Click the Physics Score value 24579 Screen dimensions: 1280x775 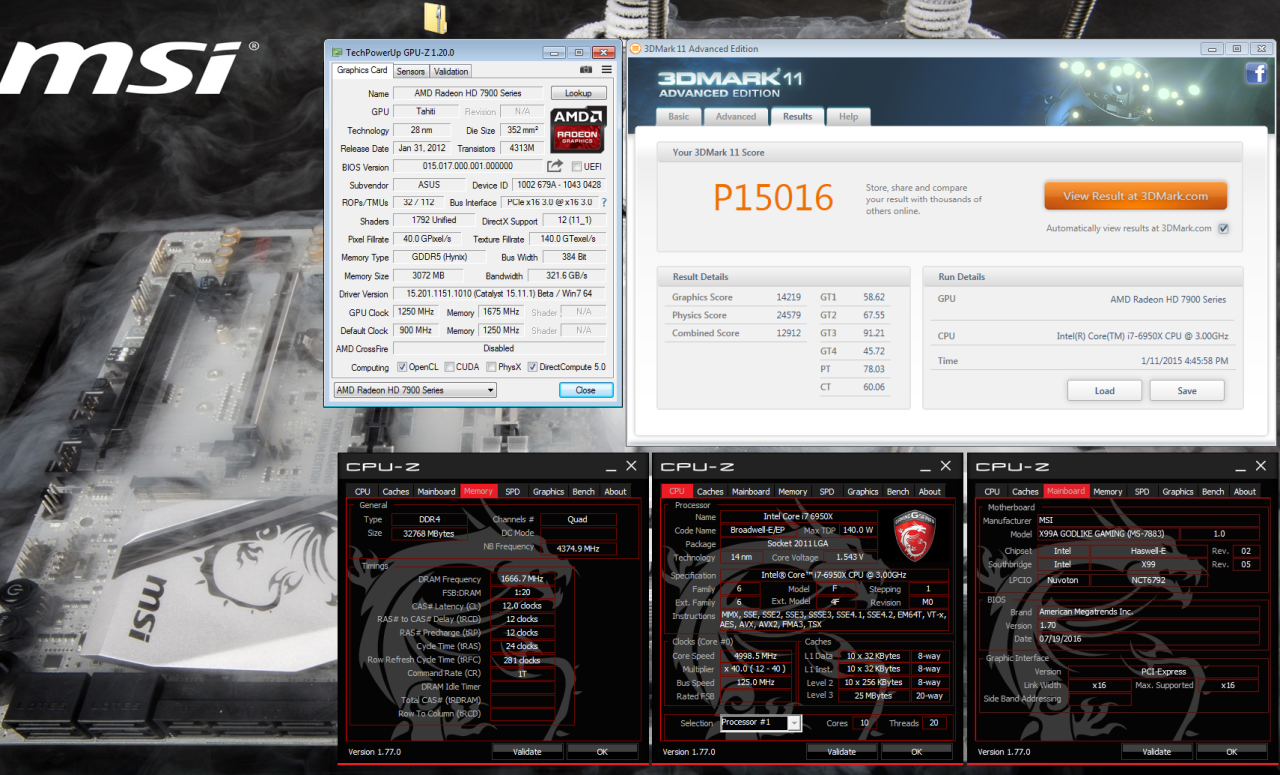coord(788,315)
